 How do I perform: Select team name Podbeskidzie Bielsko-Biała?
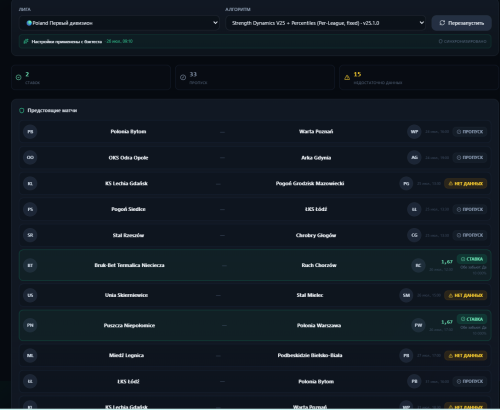(x=310, y=355)
